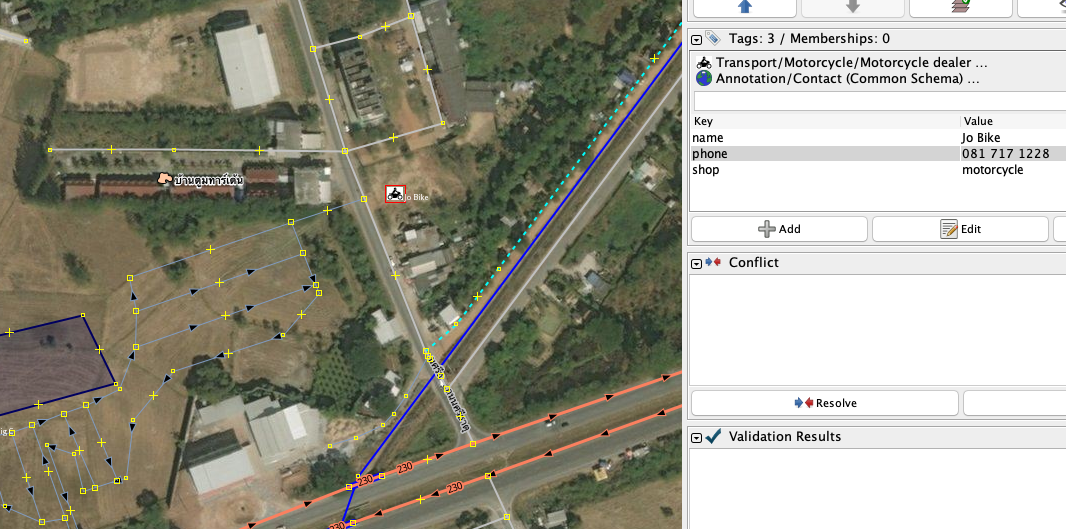Click the tag icon beside Tags: 3

[712, 38]
